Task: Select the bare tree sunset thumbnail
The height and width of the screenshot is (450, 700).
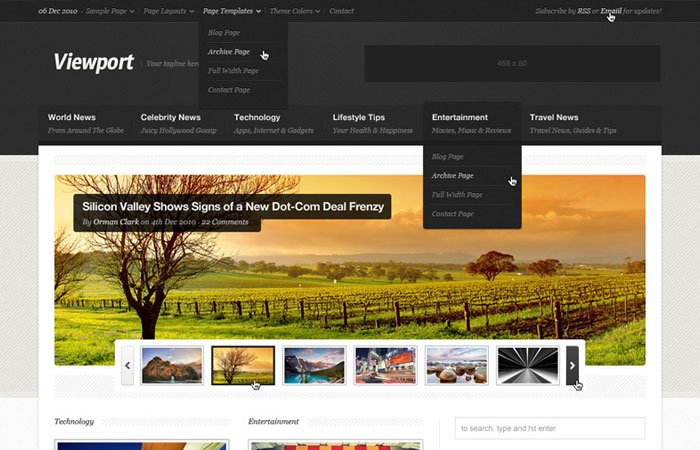Action: (243, 366)
